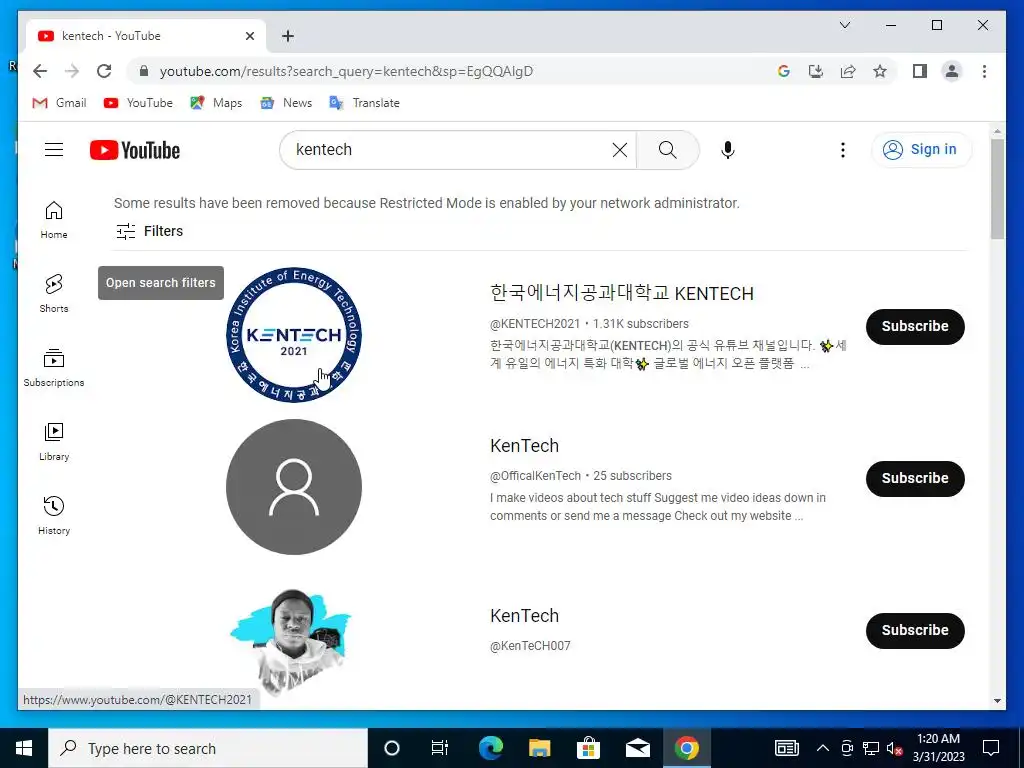
Task: Clear the kentech search query
Action: [x=620, y=150]
